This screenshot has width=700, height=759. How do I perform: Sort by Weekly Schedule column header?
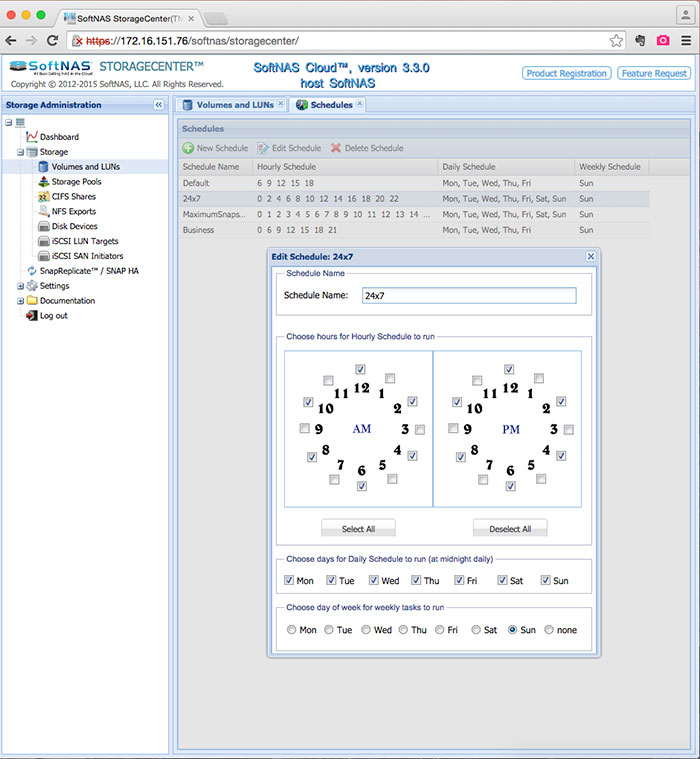(611, 167)
